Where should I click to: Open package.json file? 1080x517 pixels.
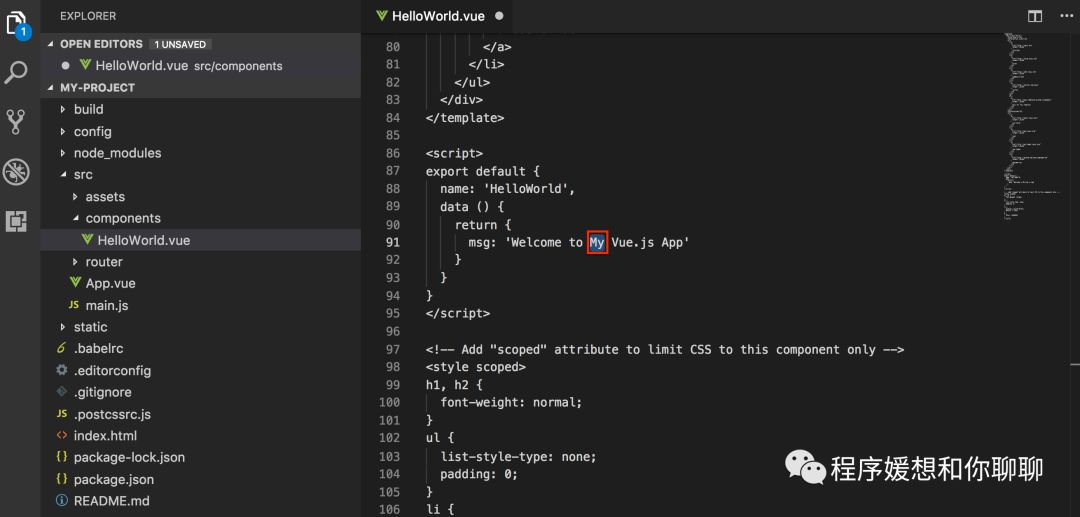click(x=114, y=479)
